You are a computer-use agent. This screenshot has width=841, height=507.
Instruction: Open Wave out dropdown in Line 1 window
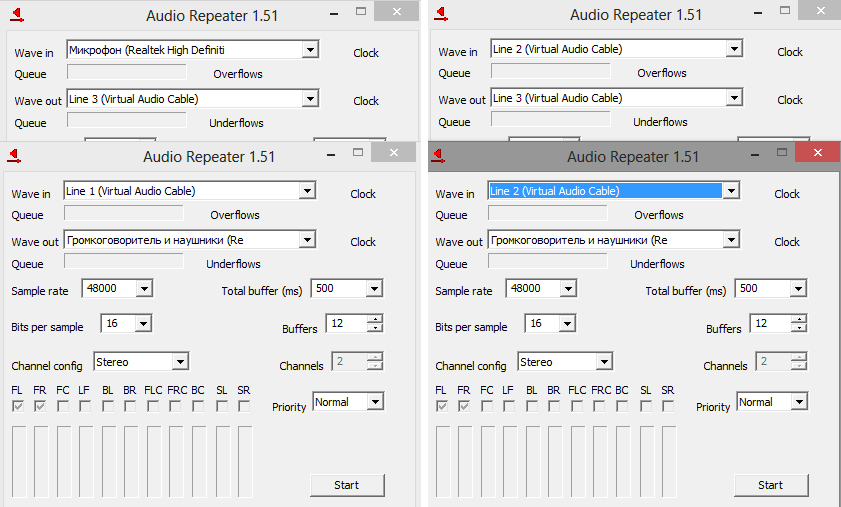(x=307, y=240)
